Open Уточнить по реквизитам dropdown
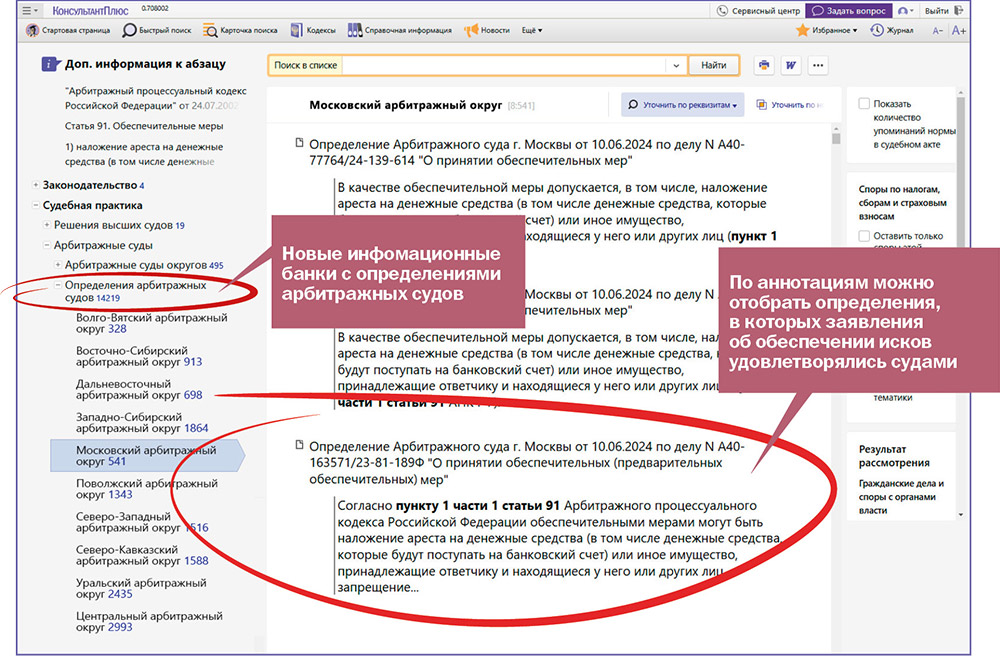This screenshot has height=656, width=1000. pyautogui.click(x=682, y=105)
